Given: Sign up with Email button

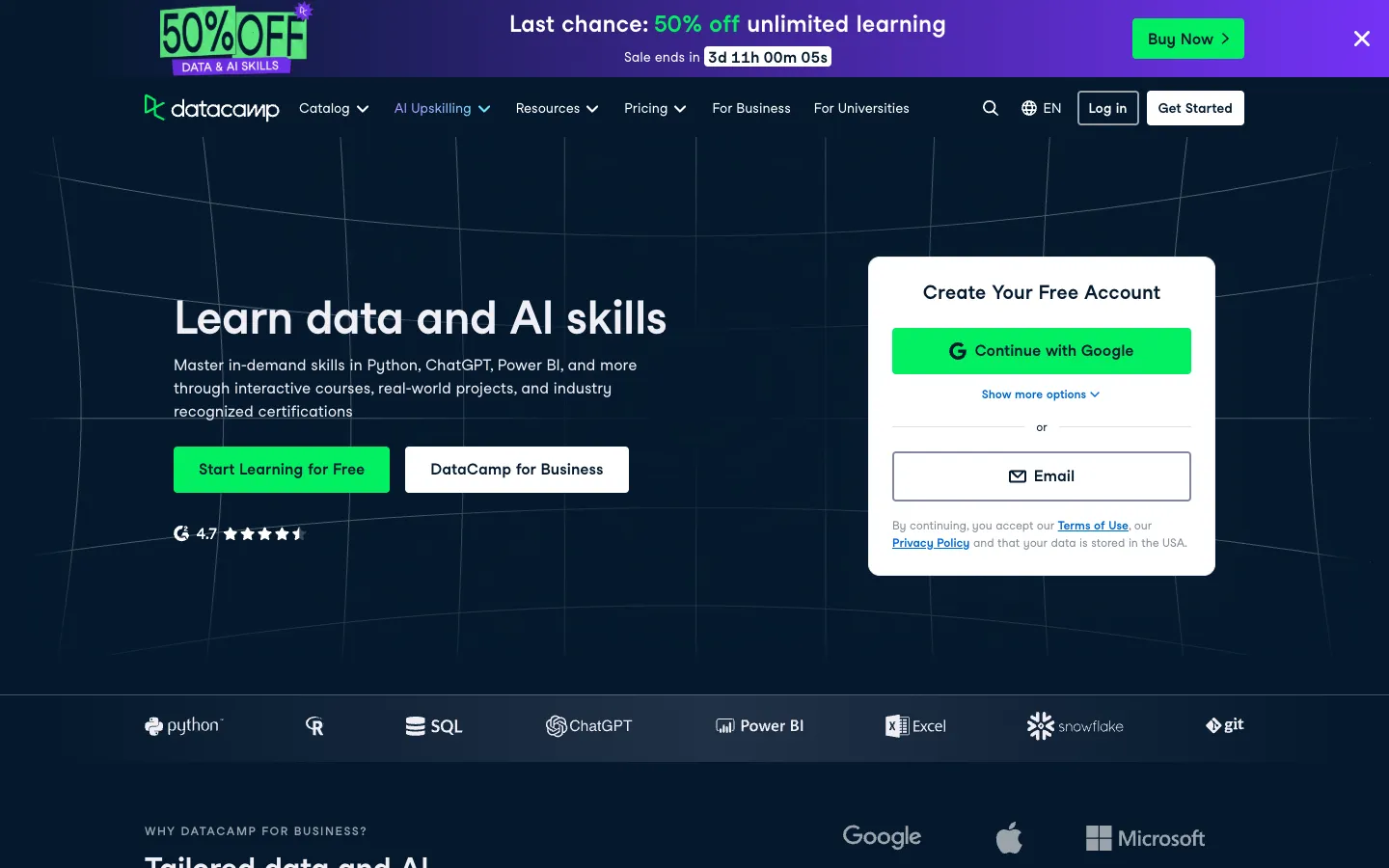Looking at the screenshot, I should [x=1042, y=476].
